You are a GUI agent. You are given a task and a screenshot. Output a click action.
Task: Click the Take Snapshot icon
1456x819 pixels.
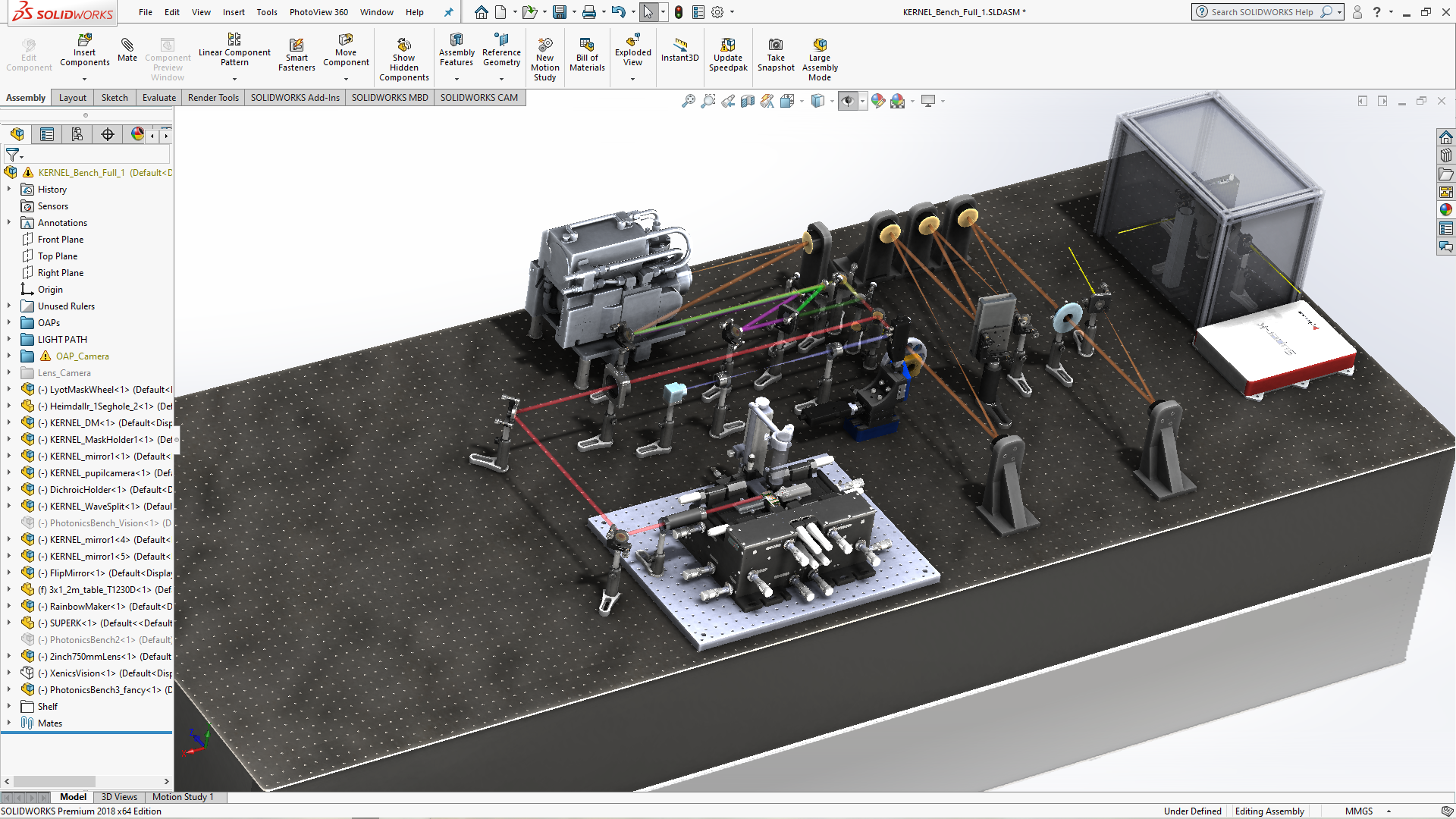pos(776,55)
